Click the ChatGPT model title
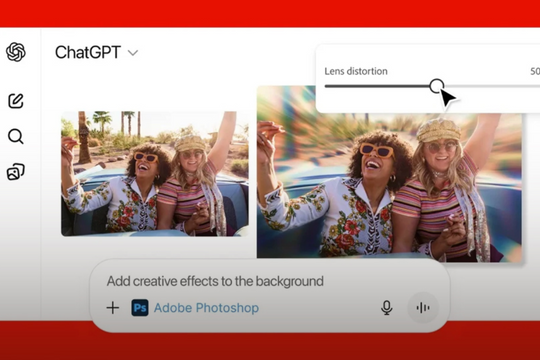This screenshot has height=360, width=540. (x=88, y=52)
